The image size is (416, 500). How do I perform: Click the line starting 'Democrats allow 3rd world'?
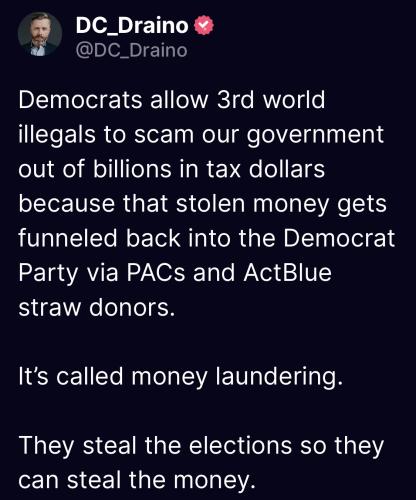172,100
